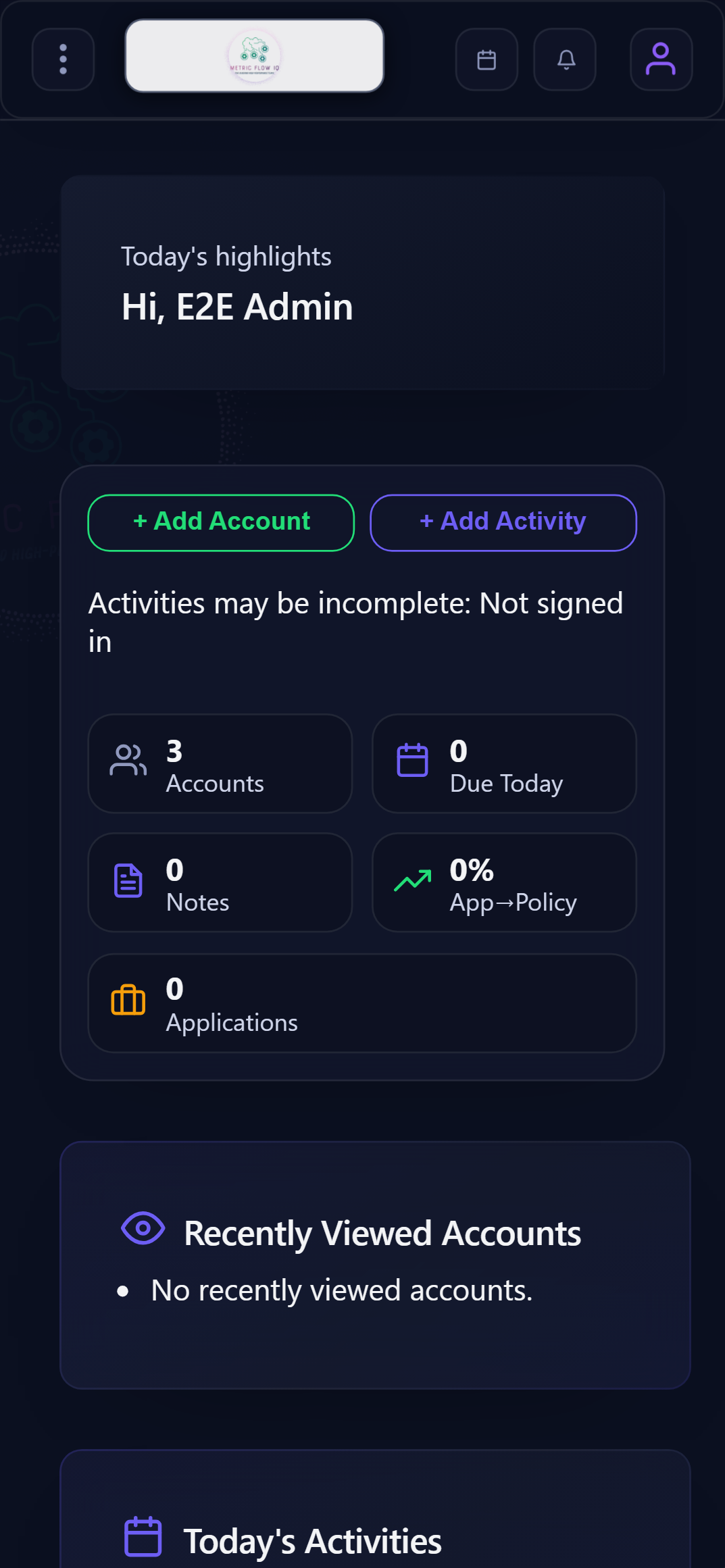Open the Due Today stat card

pos(504,763)
